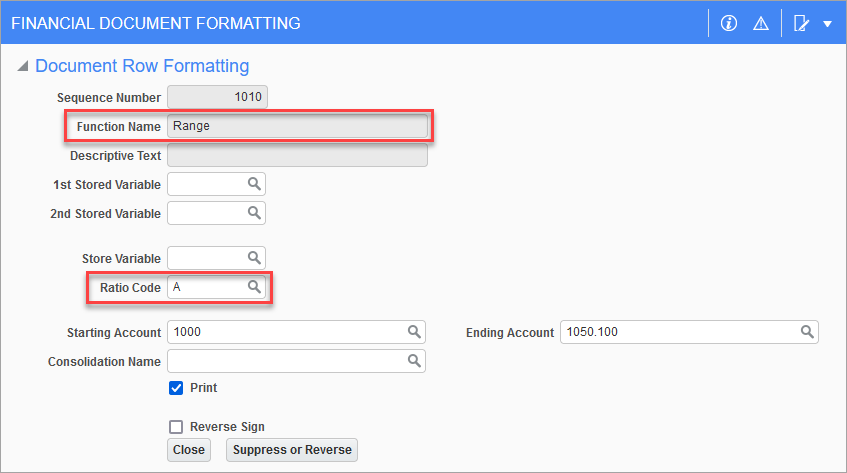The width and height of the screenshot is (847, 473).
Task: Open the header dropdown arrow menu
Action: tap(827, 23)
